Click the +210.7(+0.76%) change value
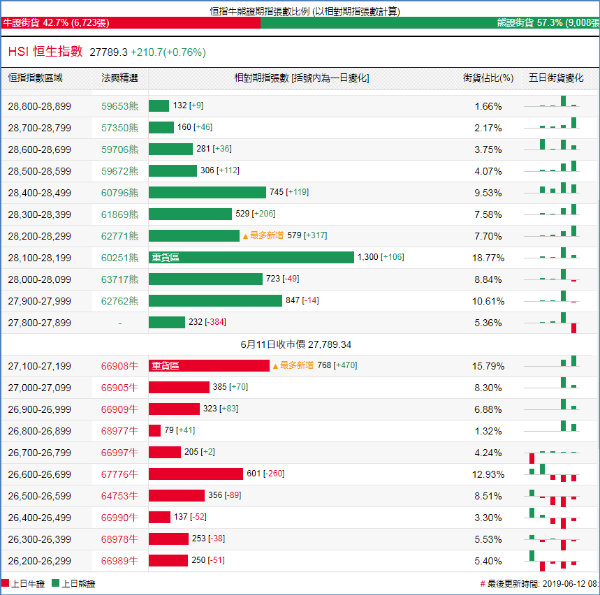 [x=168, y=52]
